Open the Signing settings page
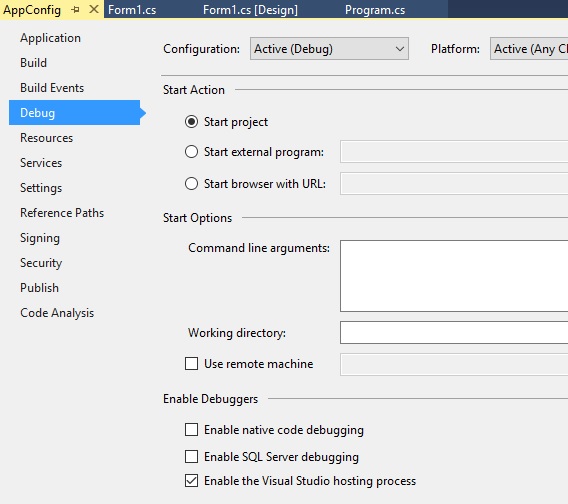 click(x=40, y=238)
